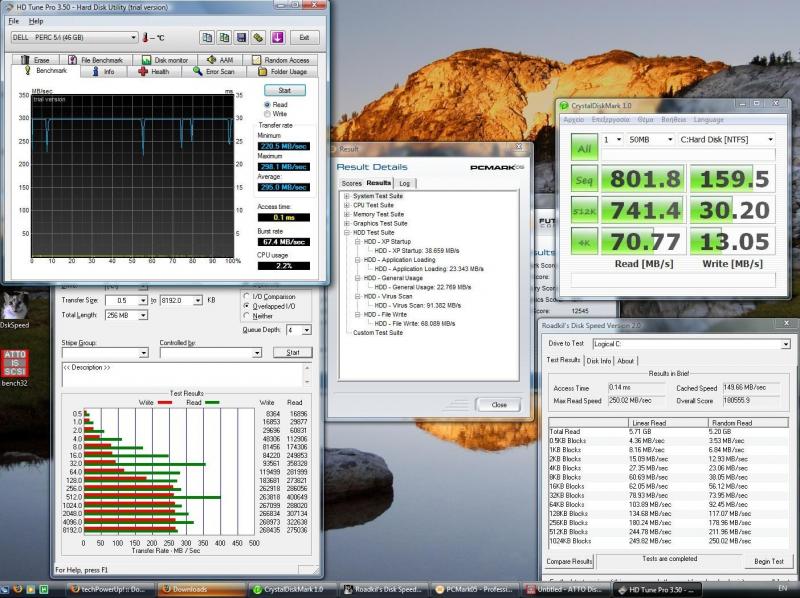The height and width of the screenshot is (598, 800).
Task: Open the DELL PERC 5/i drive dropdown
Action: pos(74,37)
